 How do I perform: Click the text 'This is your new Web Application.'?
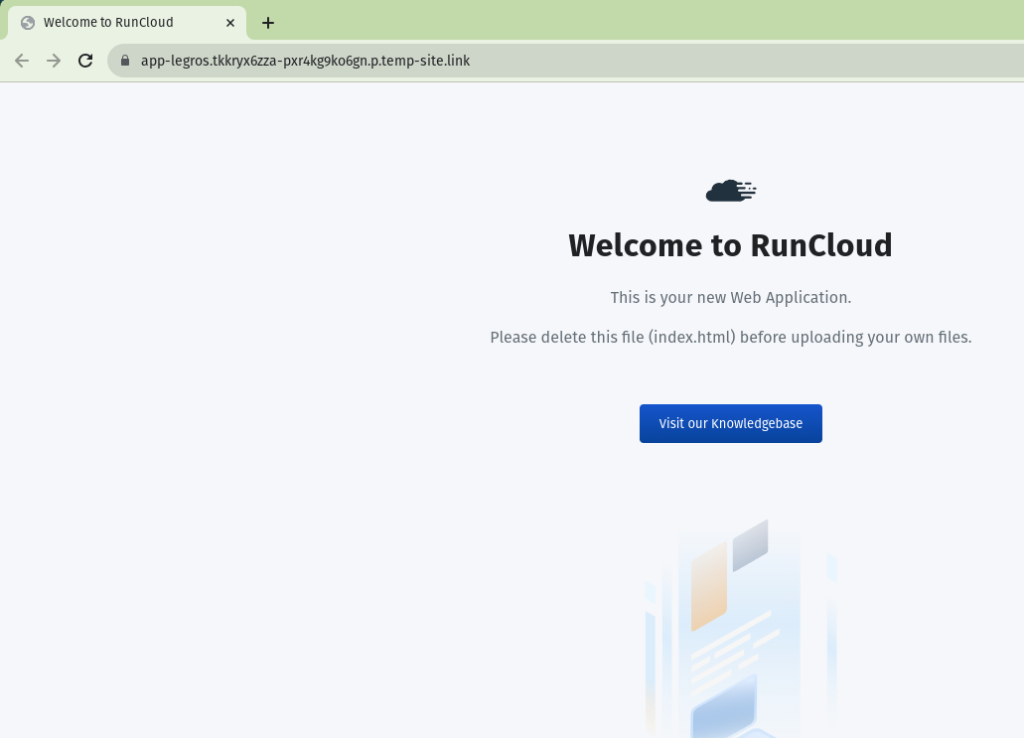coord(731,297)
